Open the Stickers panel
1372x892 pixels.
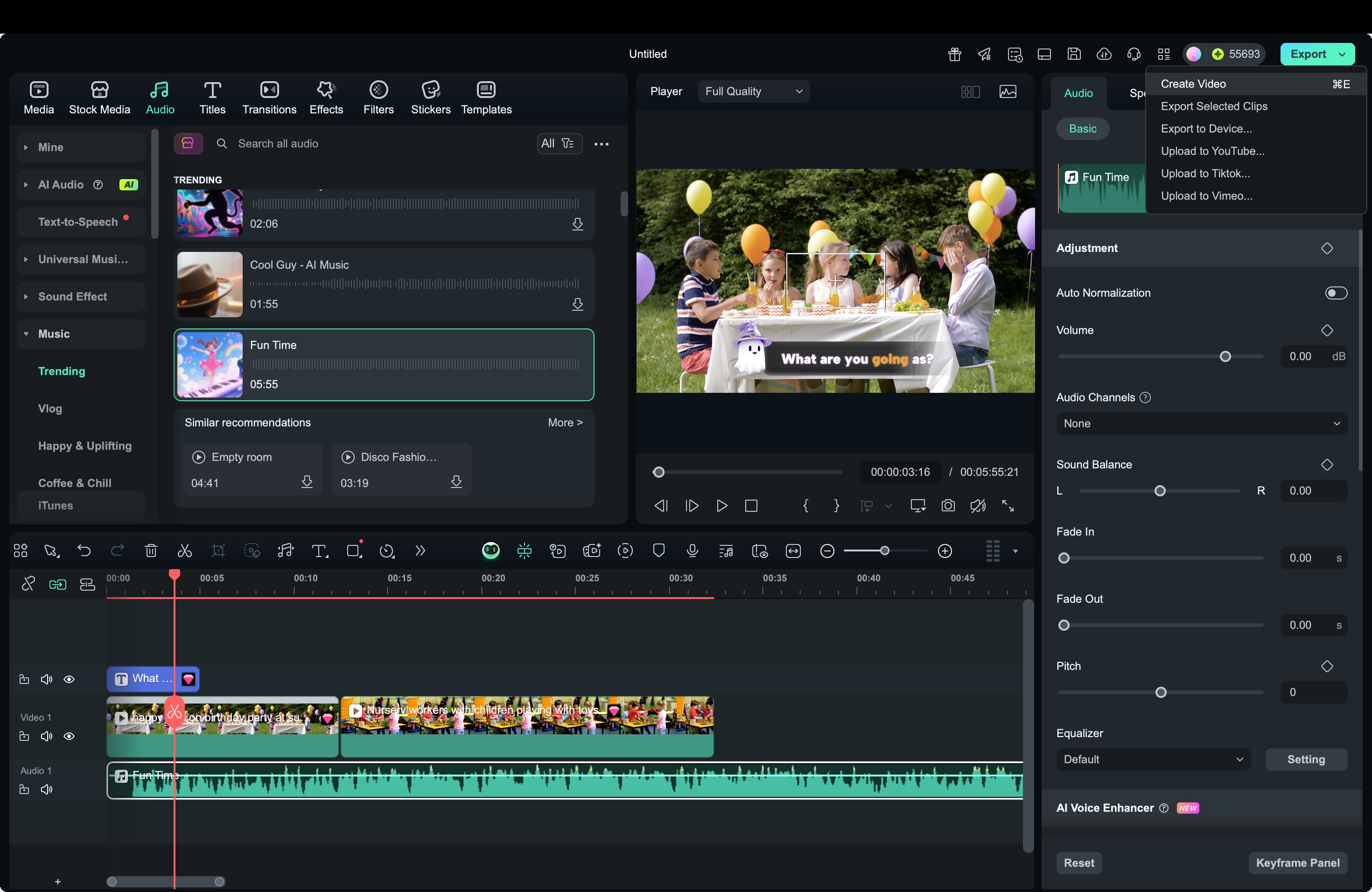click(x=431, y=98)
